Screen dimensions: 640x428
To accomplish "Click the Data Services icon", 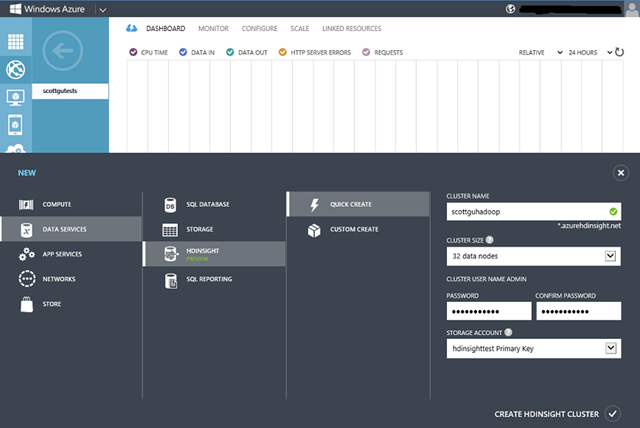I will click(x=27, y=230).
